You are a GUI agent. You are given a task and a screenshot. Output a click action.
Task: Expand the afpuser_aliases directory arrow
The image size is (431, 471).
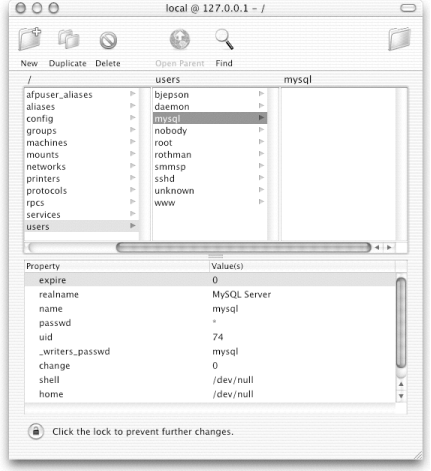click(x=133, y=94)
